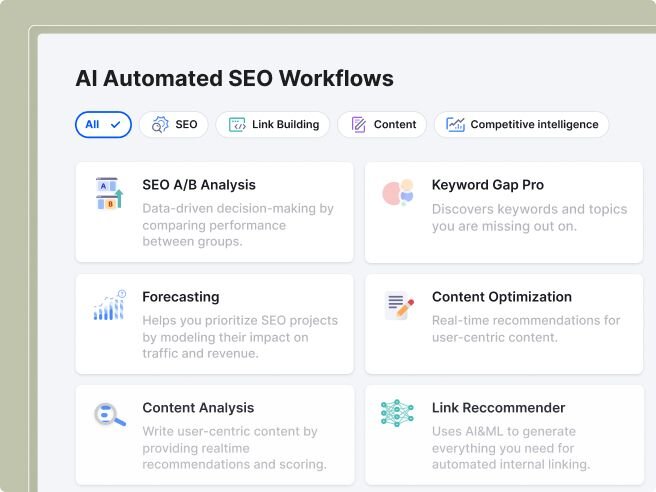Show Competitive intelligence workflows
Viewport: 656px width, 492px height.
521,125
